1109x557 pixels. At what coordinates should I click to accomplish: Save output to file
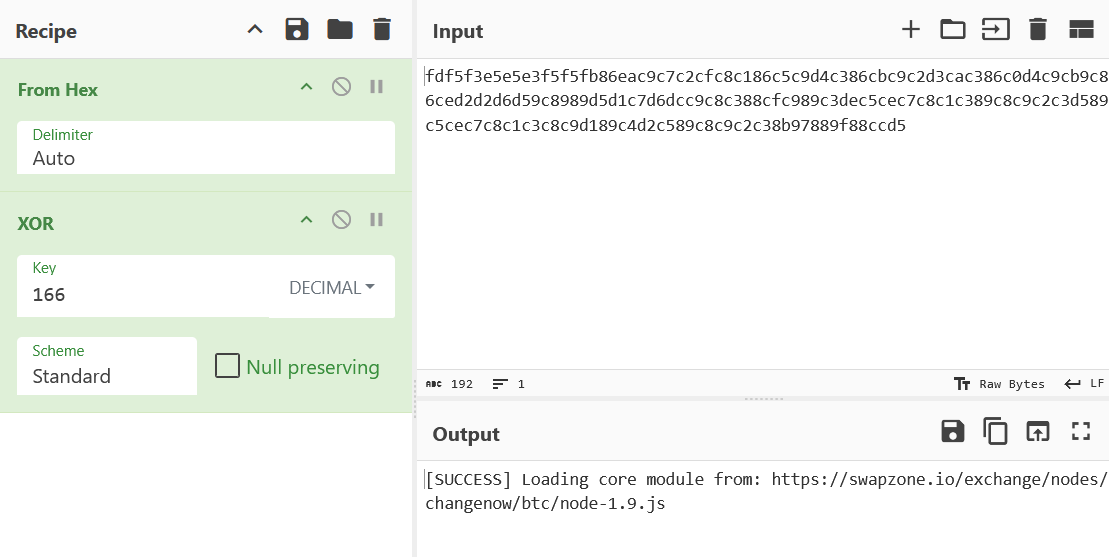point(953,431)
